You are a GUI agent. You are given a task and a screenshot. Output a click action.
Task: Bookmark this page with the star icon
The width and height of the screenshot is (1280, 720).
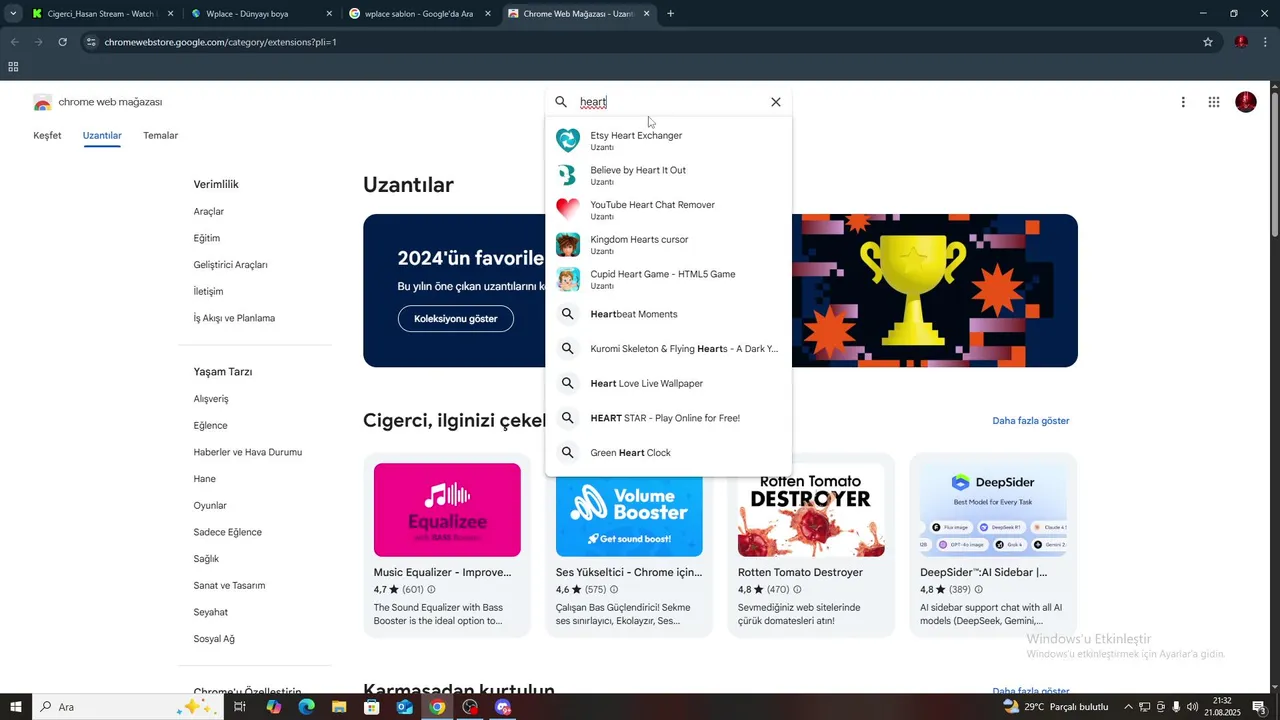1208,42
